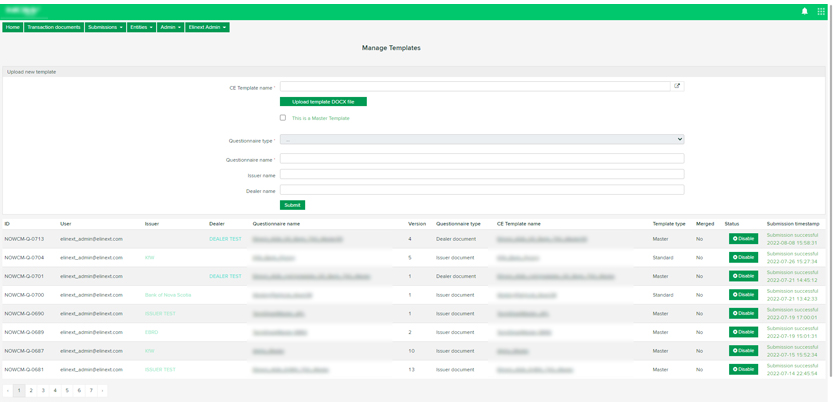
Task: Disable template NOWCM-Q-0700
Action: [743, 295]
